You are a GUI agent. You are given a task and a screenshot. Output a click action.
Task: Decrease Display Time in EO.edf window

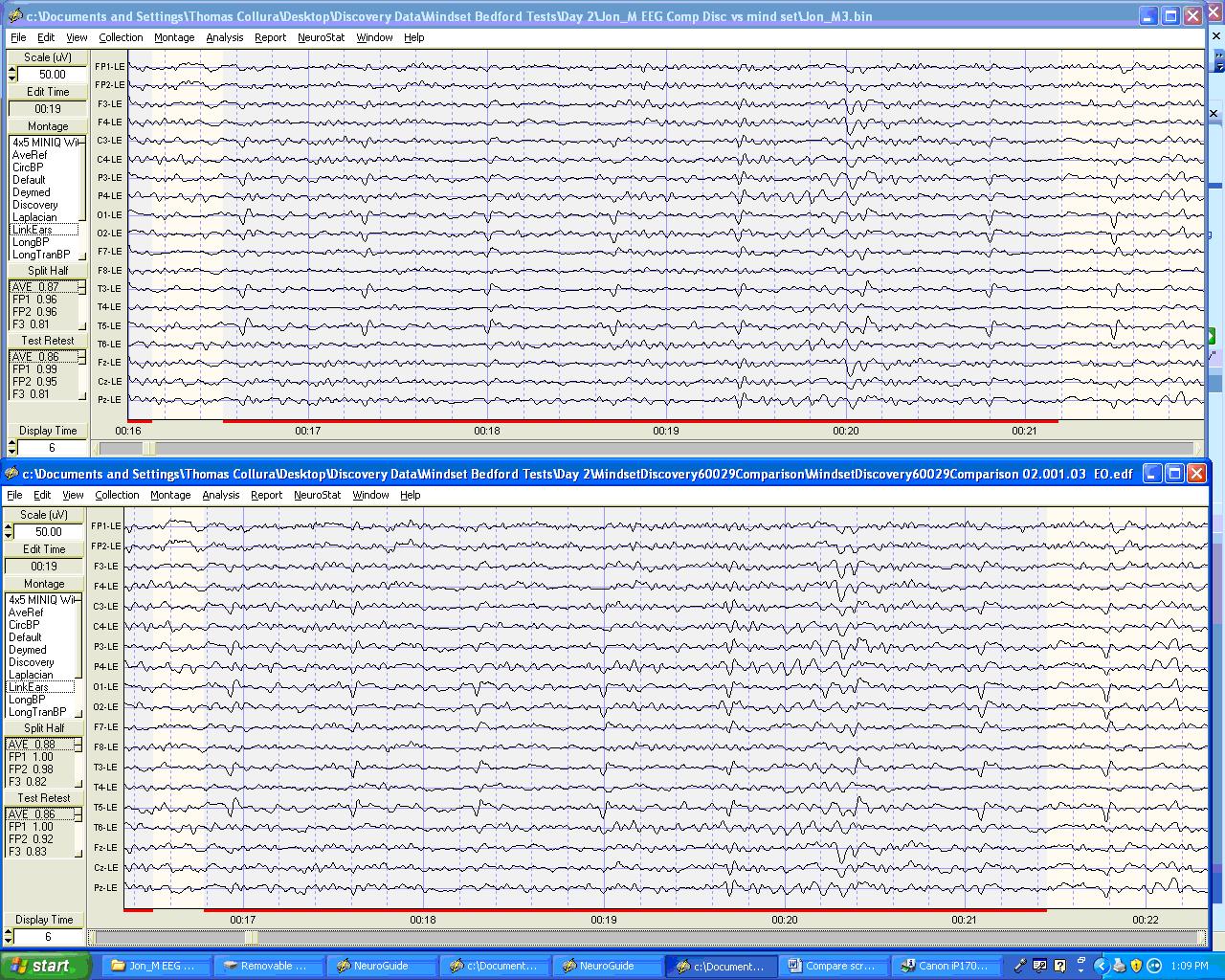(9, 941)
